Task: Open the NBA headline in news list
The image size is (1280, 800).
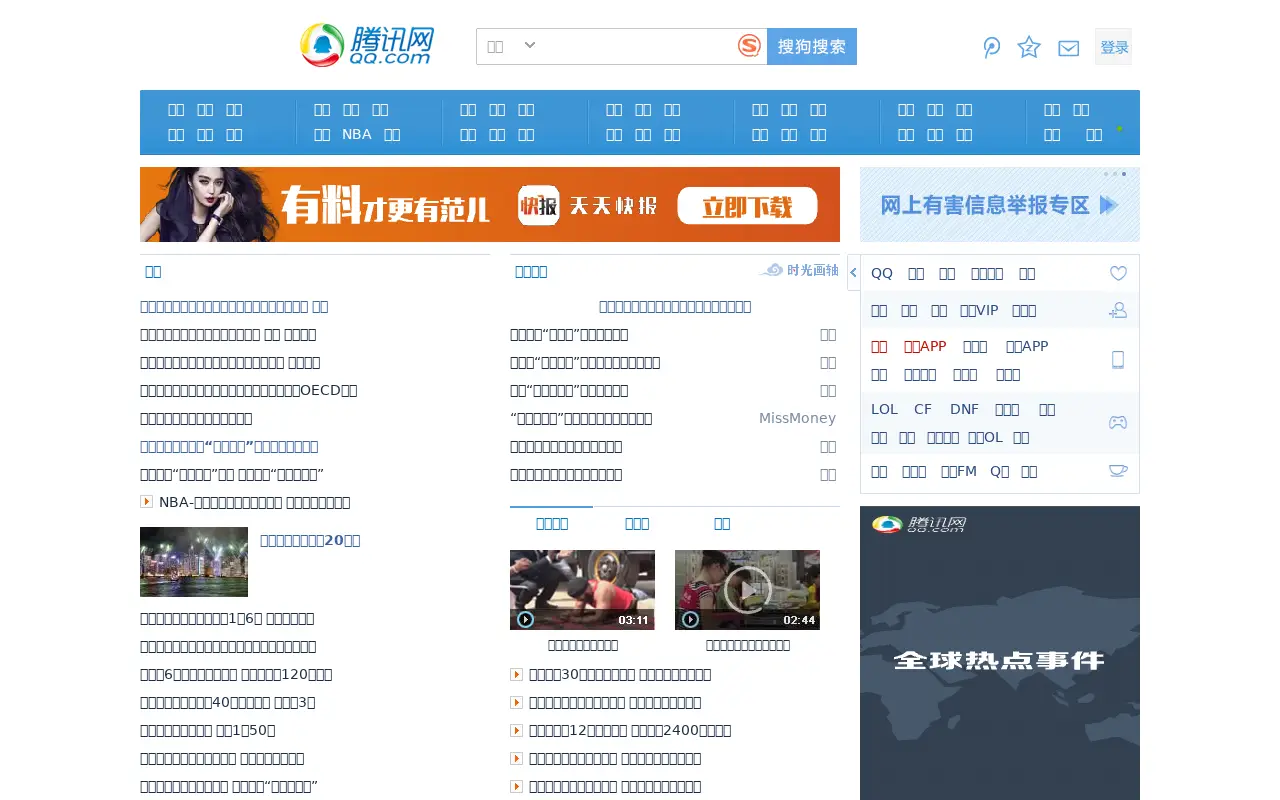Action: click(x=254, y=502)
